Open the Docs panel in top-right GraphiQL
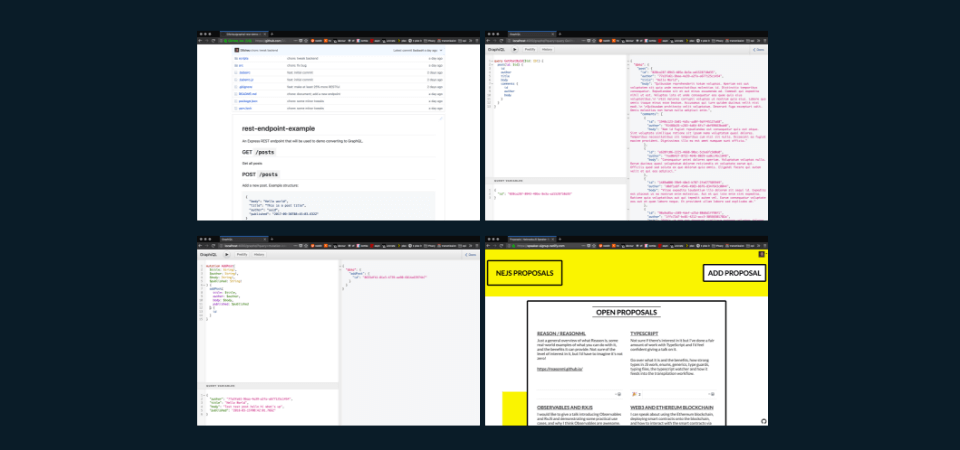Screen dimensions: 960x450 [759, 49]
